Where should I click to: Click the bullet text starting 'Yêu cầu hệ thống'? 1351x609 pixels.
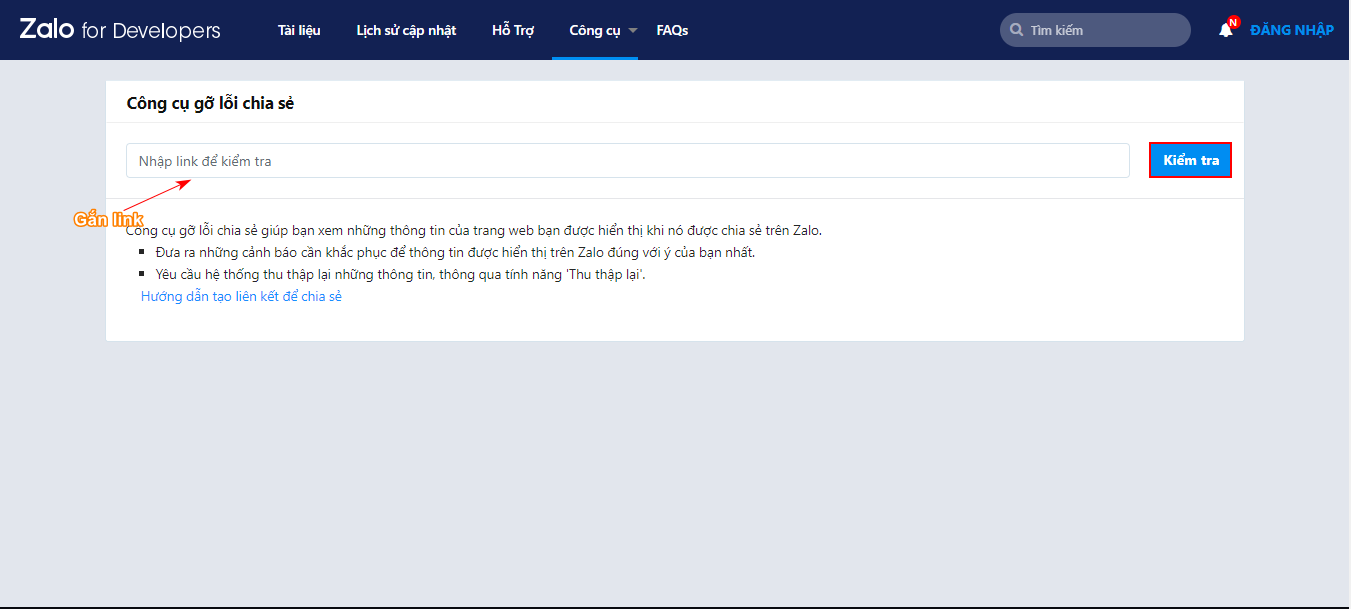pos(400,274)
